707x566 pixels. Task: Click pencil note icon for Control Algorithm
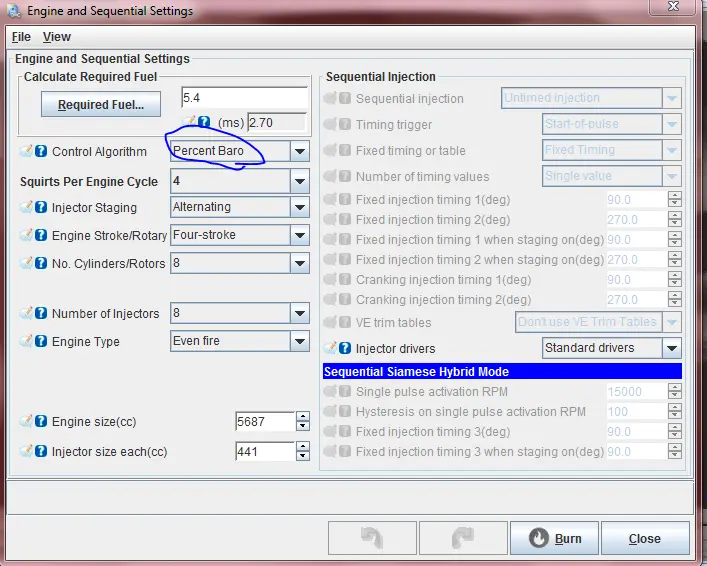click(26, 151)
